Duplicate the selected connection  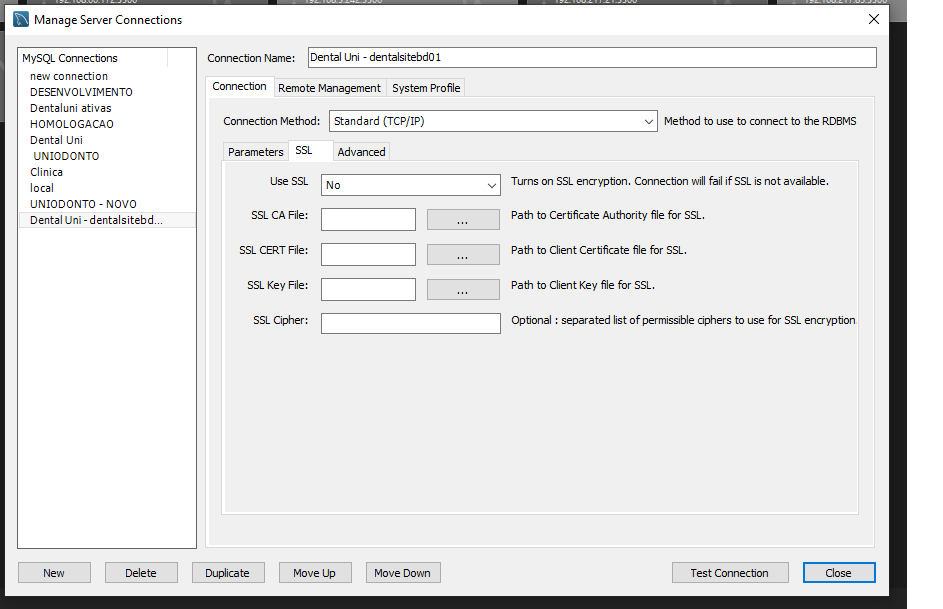pyautogui.click(x=227, y=573)
